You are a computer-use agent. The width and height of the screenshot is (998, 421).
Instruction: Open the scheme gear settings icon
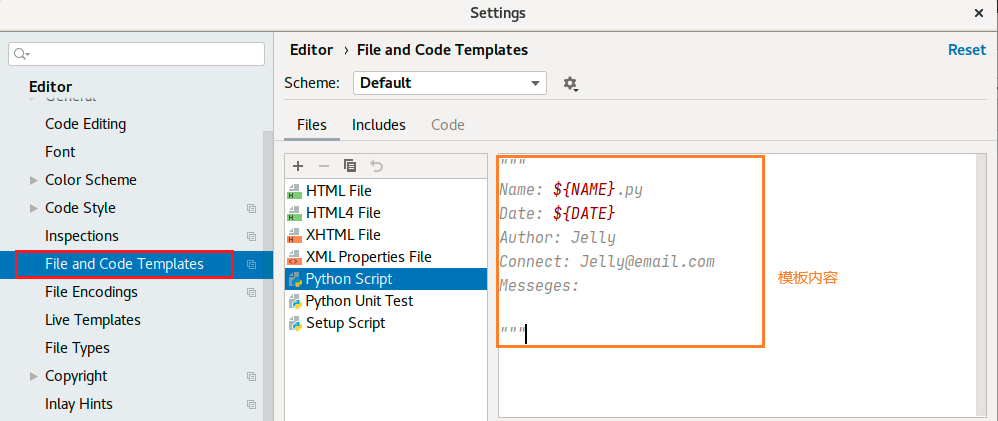click(570, 83)
